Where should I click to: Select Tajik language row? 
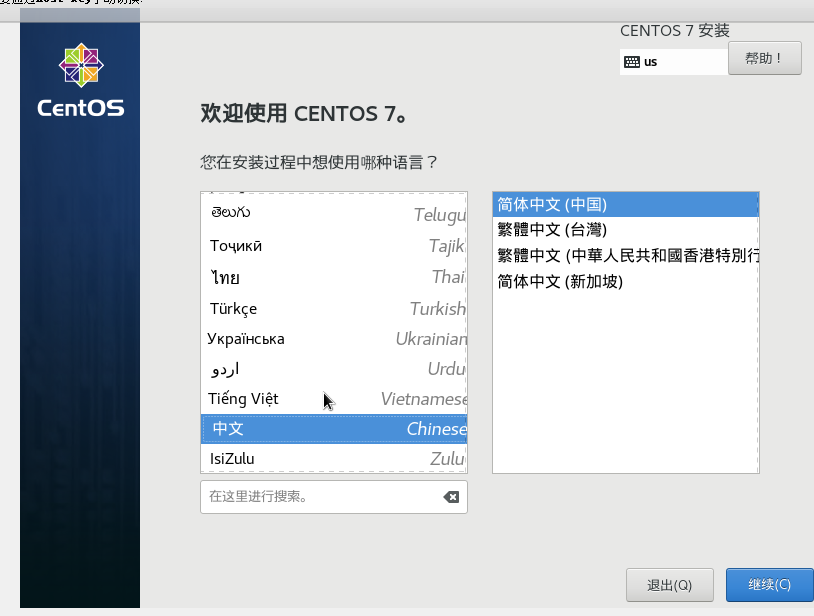pos(334,245)
